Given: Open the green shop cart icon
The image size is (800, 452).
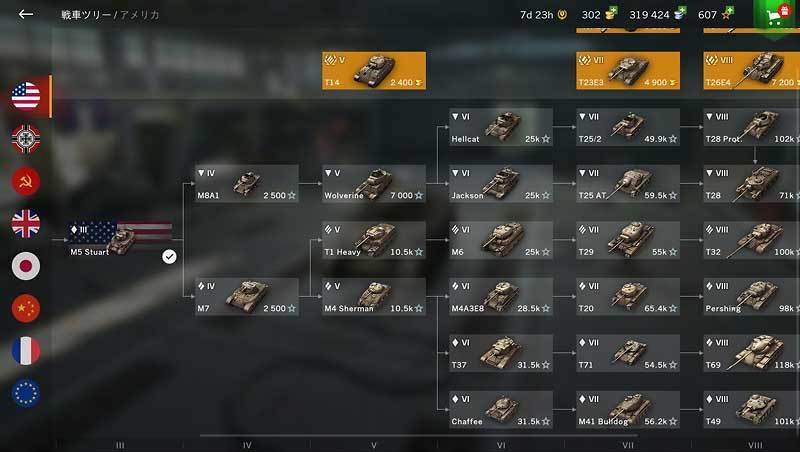Looking at the screenshot, I should 776,16.
